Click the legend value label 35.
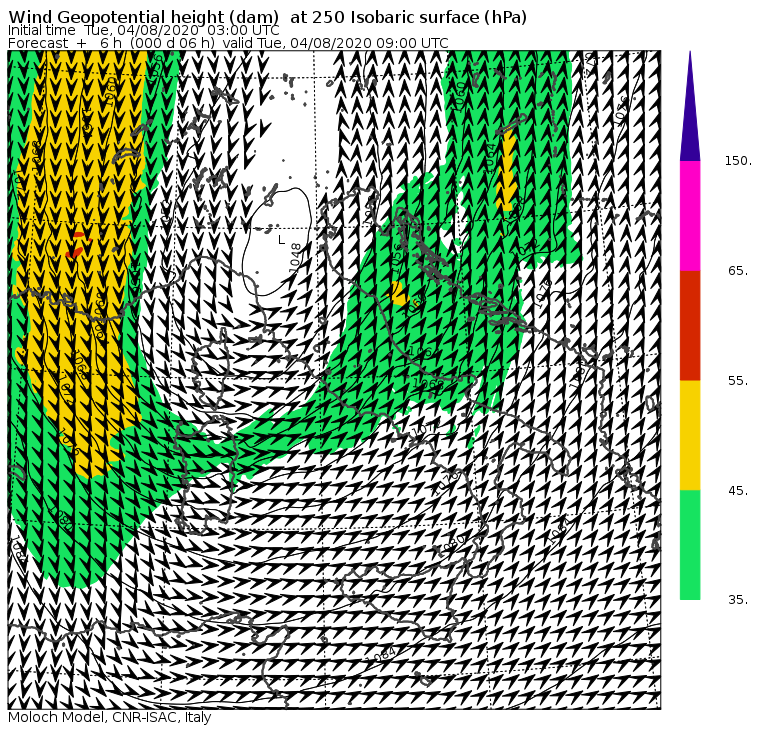 point(738,600)
